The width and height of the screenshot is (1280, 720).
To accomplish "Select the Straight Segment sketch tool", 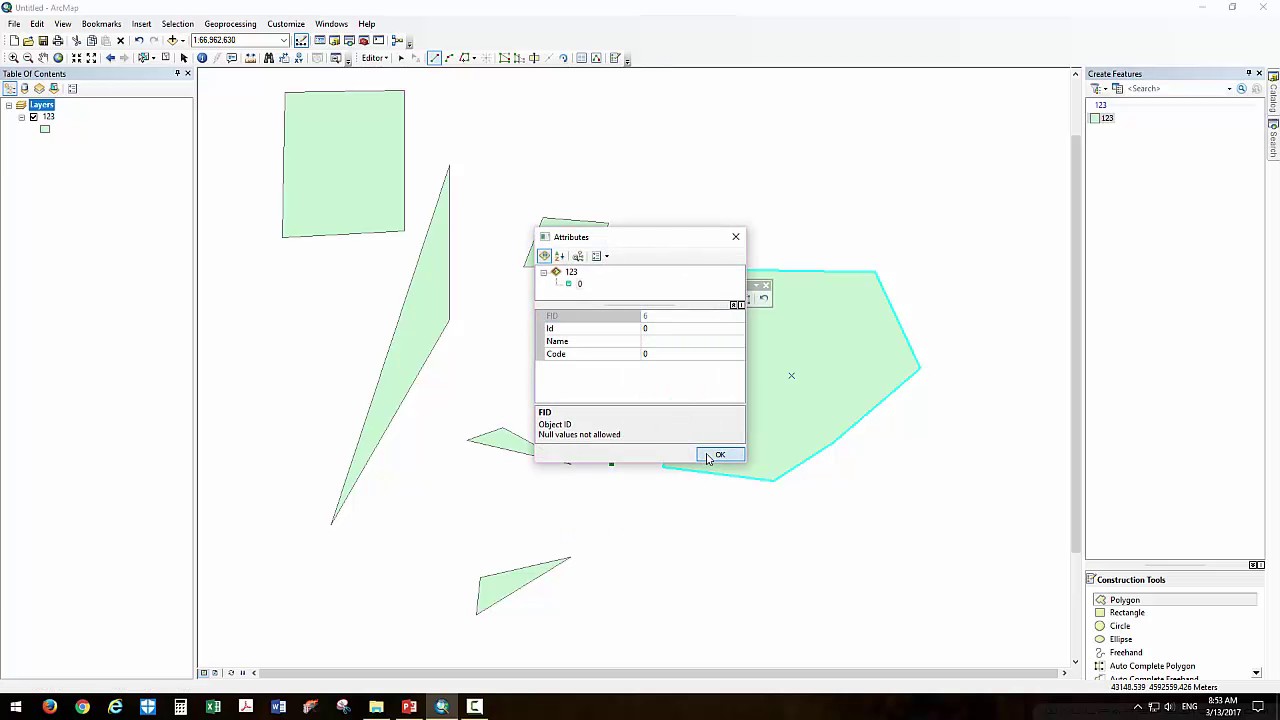I will click(434, 58).
